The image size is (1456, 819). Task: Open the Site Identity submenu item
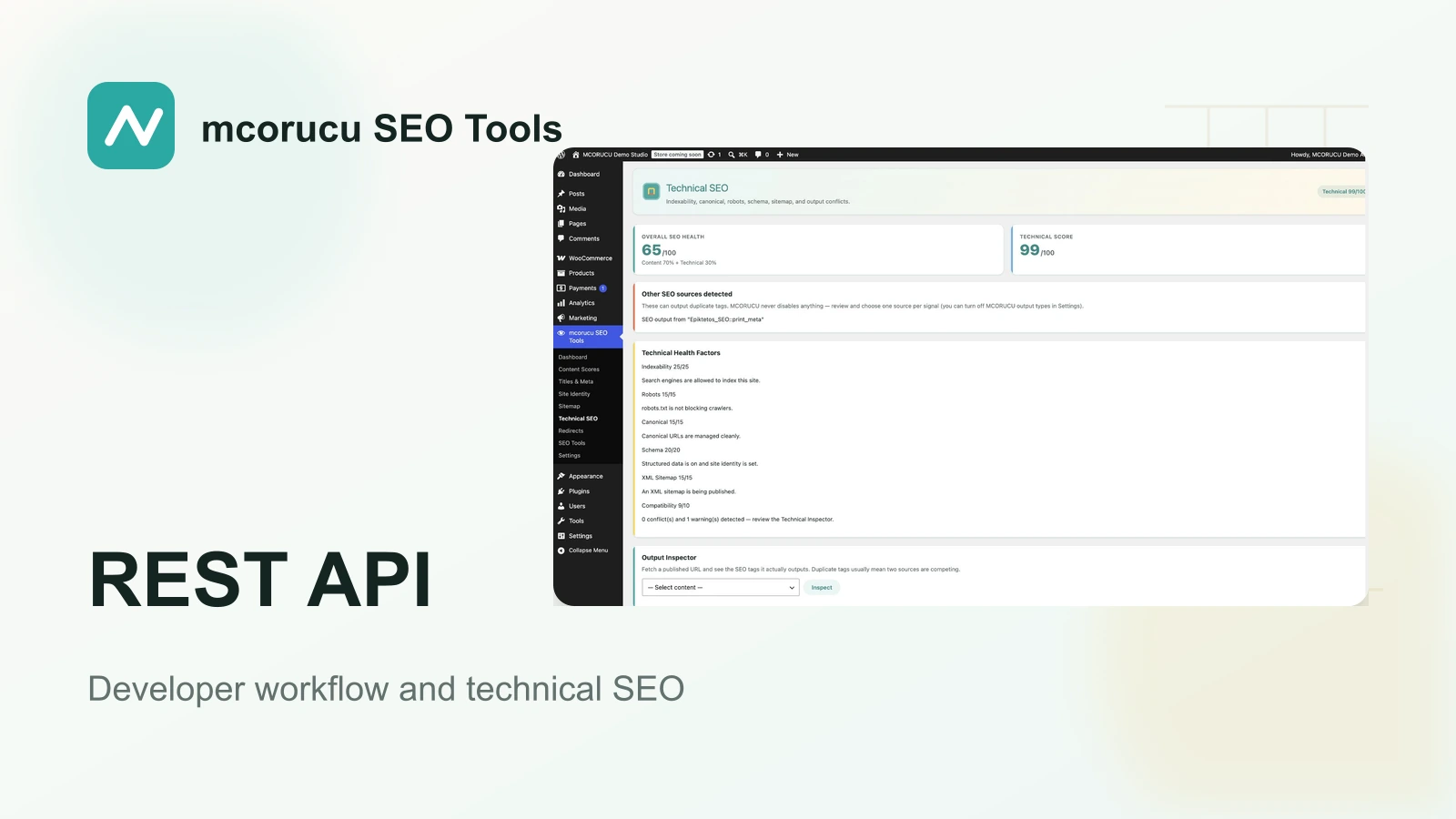(574, 394)
